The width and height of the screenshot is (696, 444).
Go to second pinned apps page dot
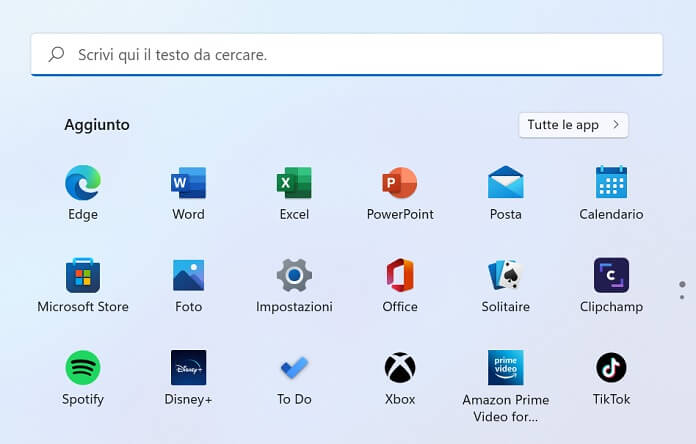(x=682, y=297)
